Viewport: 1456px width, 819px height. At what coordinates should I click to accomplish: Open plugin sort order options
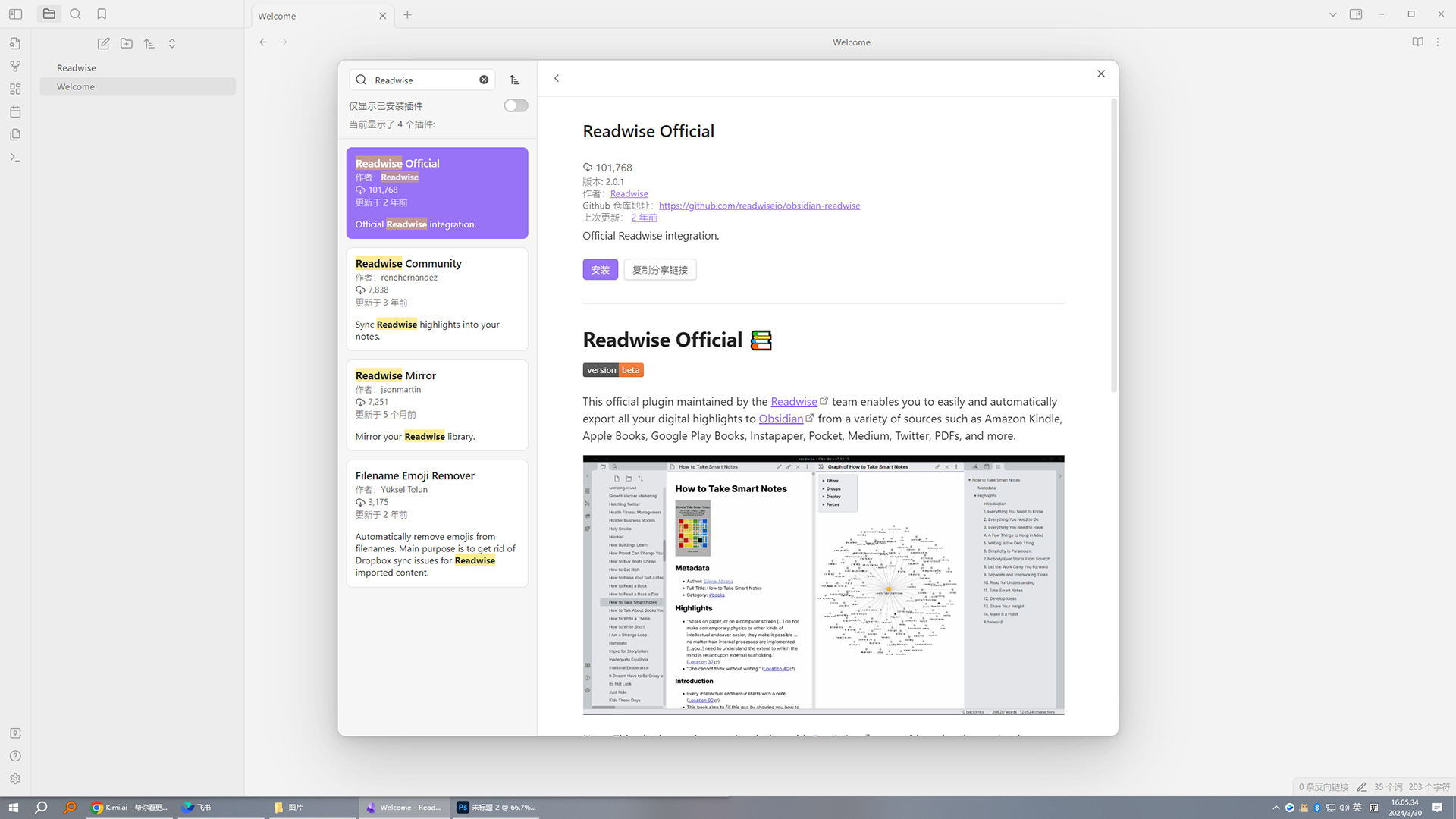(515, 80)
